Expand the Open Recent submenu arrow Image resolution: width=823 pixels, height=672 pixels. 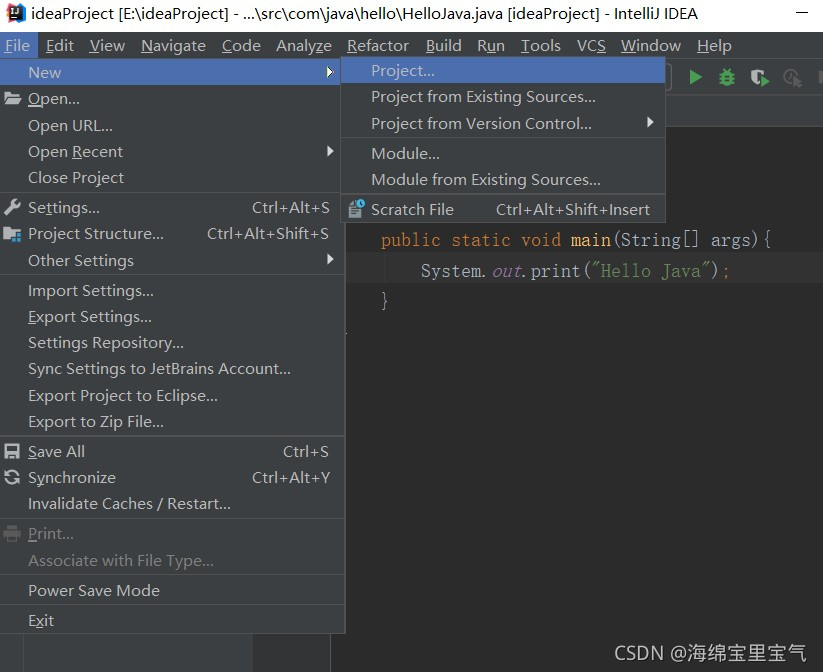330,151
